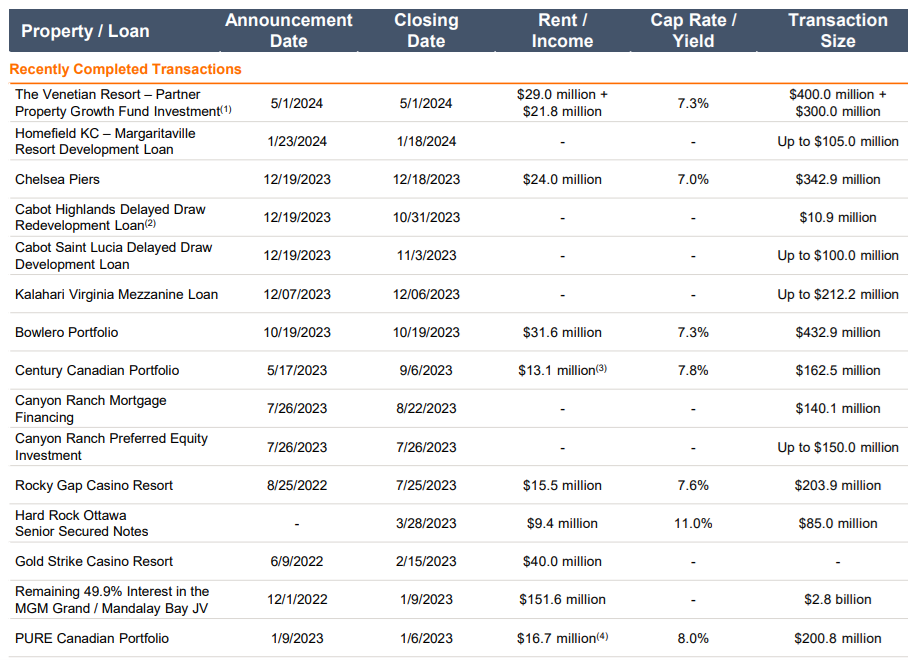Screen dimensions: 908x660
Task: Click closing date '7/25/2023'
Action: click(x=426, y=485)
